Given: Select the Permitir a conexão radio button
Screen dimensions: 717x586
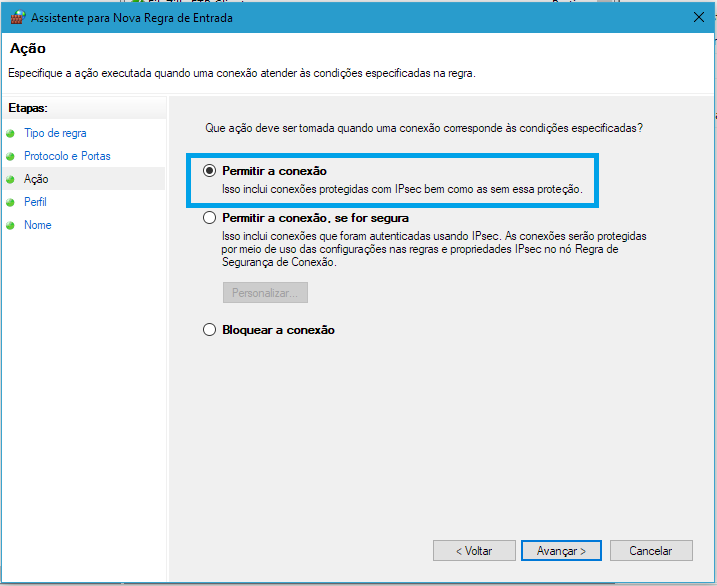Looking at the screenshot, I should point(209,170).
